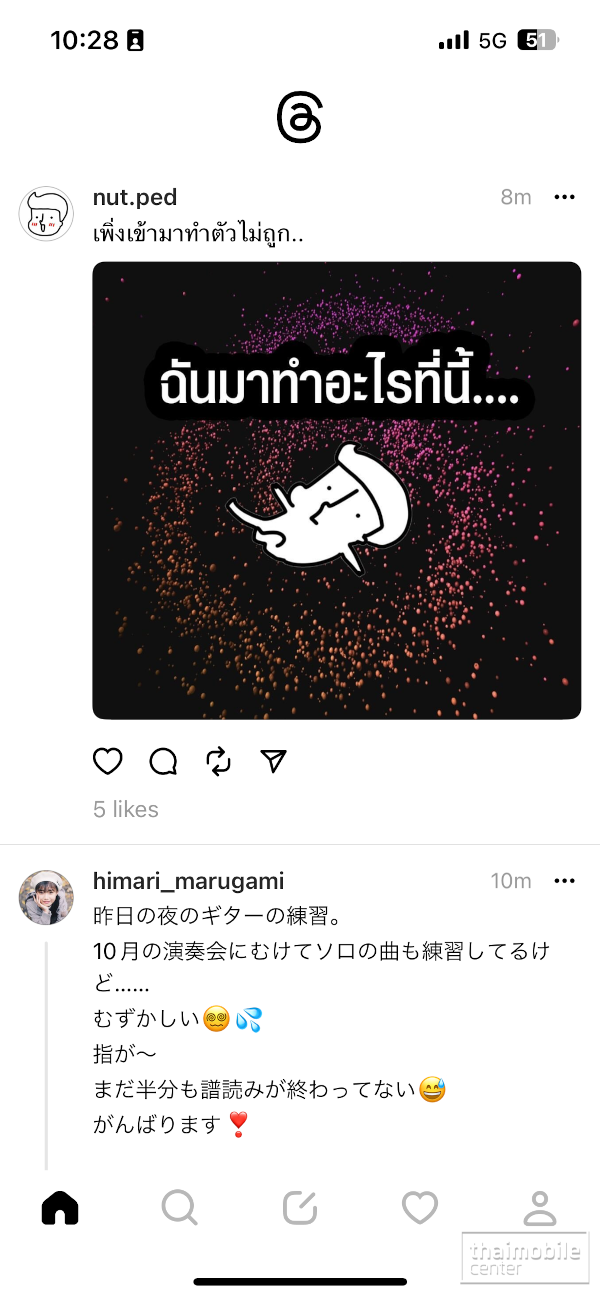Viewport: 600px width, 1298px height.
Task: Open the Activity heart tab
Action: point(420,1208)
